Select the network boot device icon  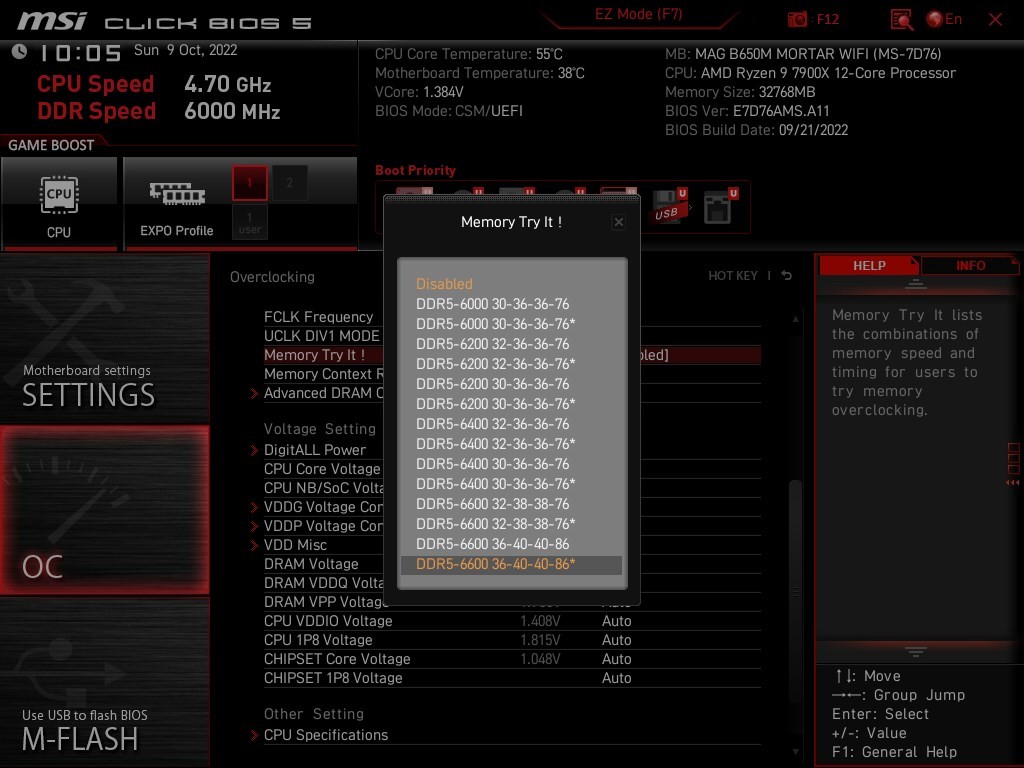tap(718, 205)
